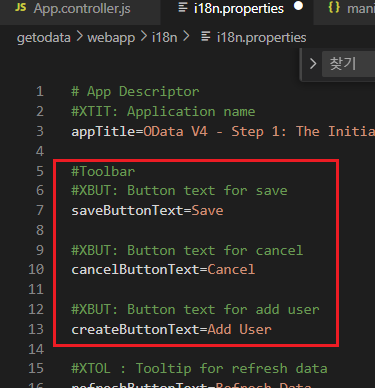Click line number 1 in the gutter
This screenshot has width=375, height=388.
40,91
